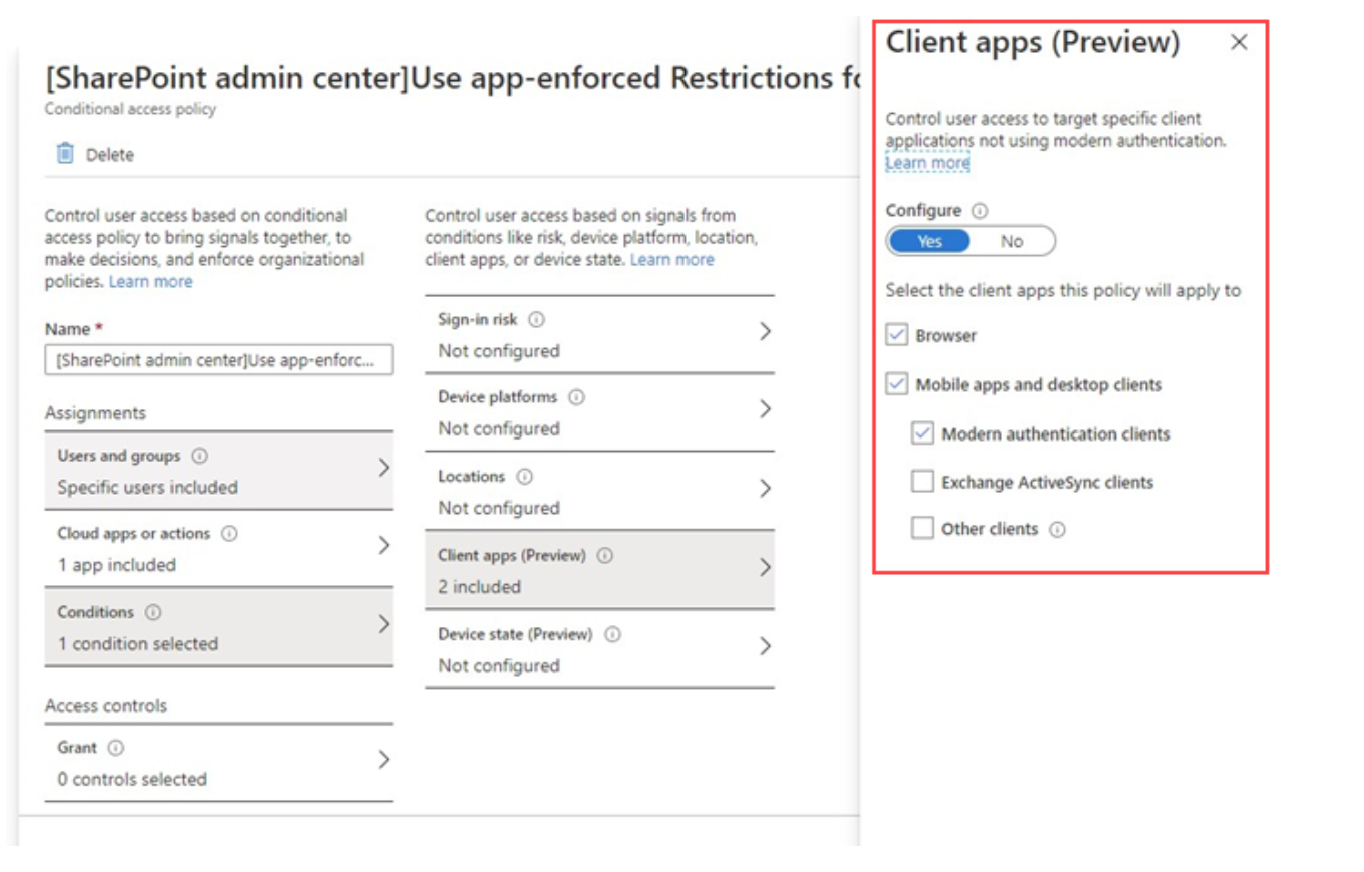
Task: Click info icon beside Cloud apps or actions
Action: point(229,534)
